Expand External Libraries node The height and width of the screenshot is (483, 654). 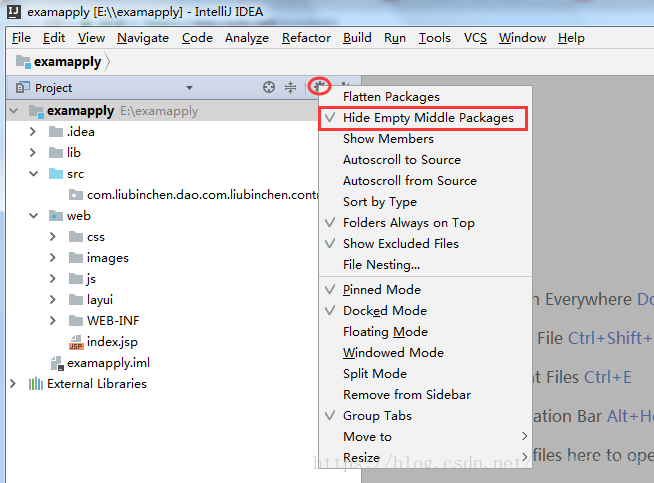(x=13, y=384)
